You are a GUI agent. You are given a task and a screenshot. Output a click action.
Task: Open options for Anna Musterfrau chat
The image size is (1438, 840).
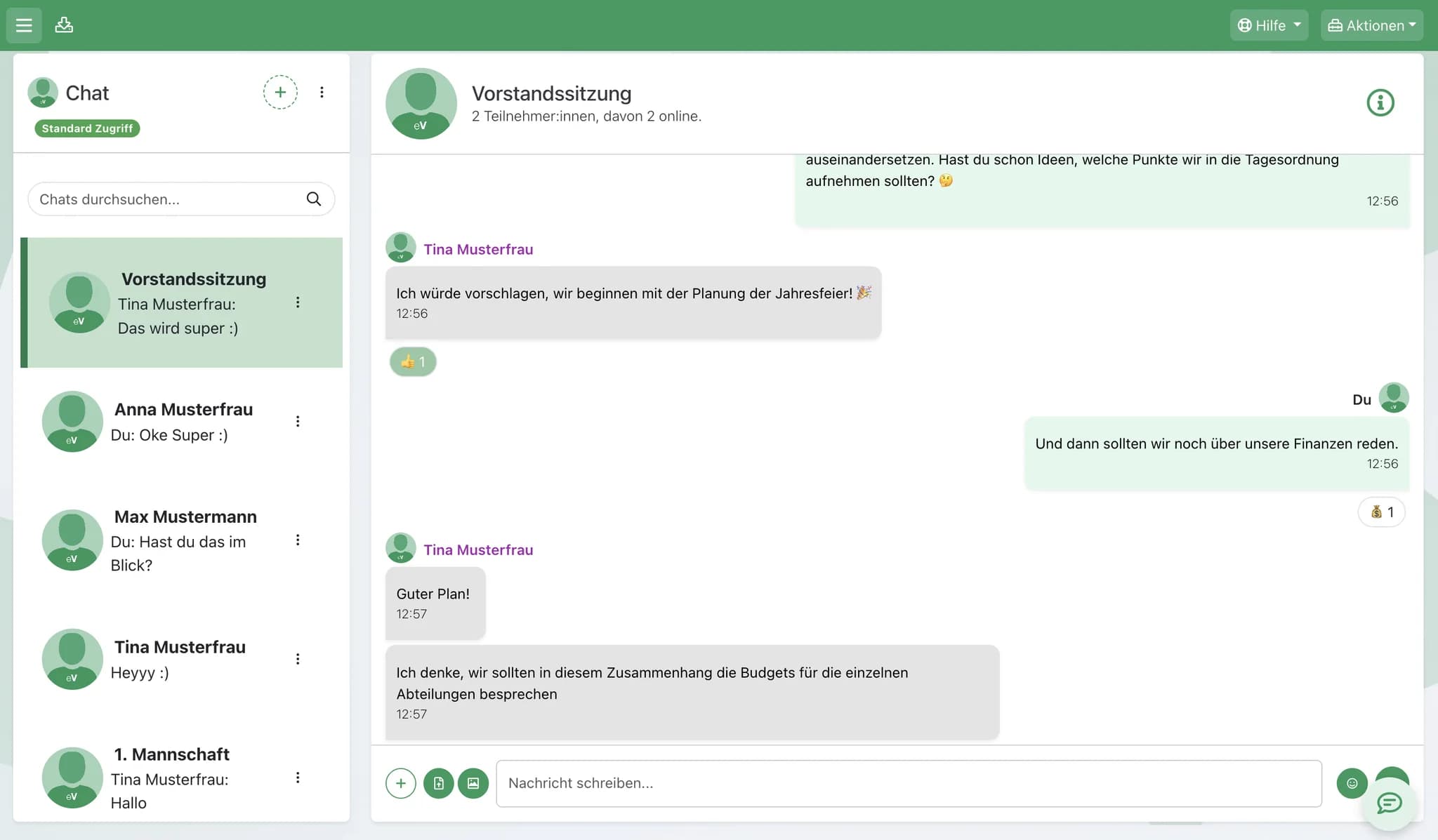[x=298, y=421]
